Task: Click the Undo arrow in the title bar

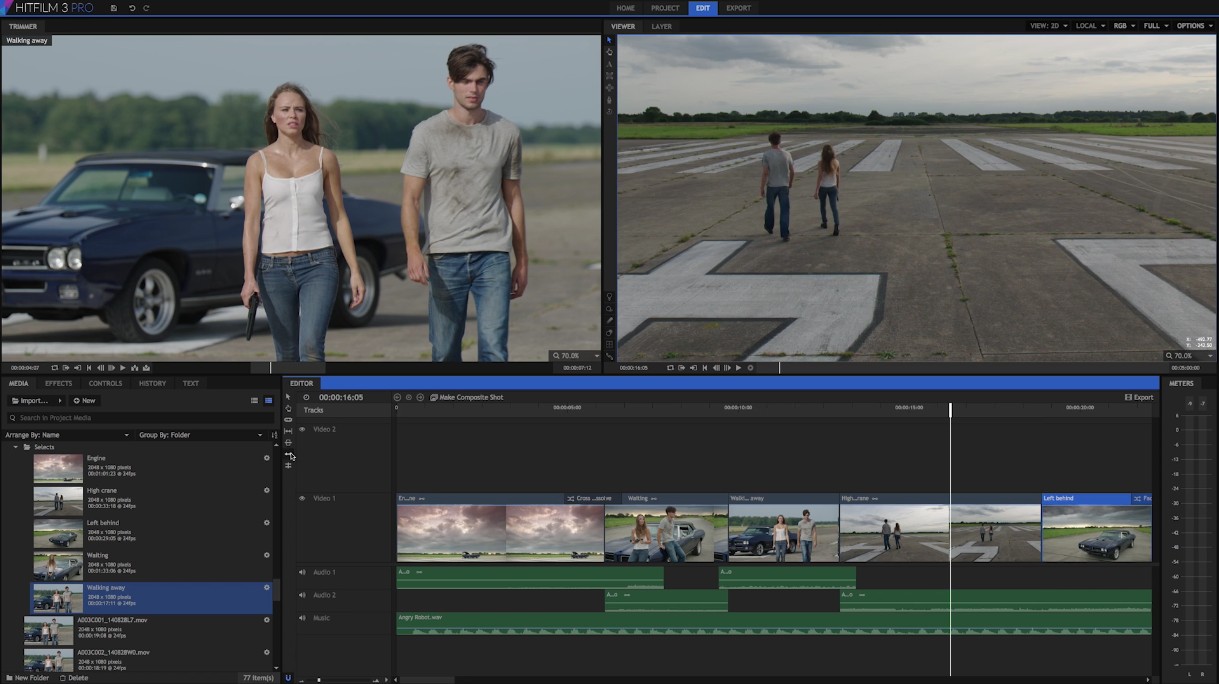Action: [x=132, y=8]
